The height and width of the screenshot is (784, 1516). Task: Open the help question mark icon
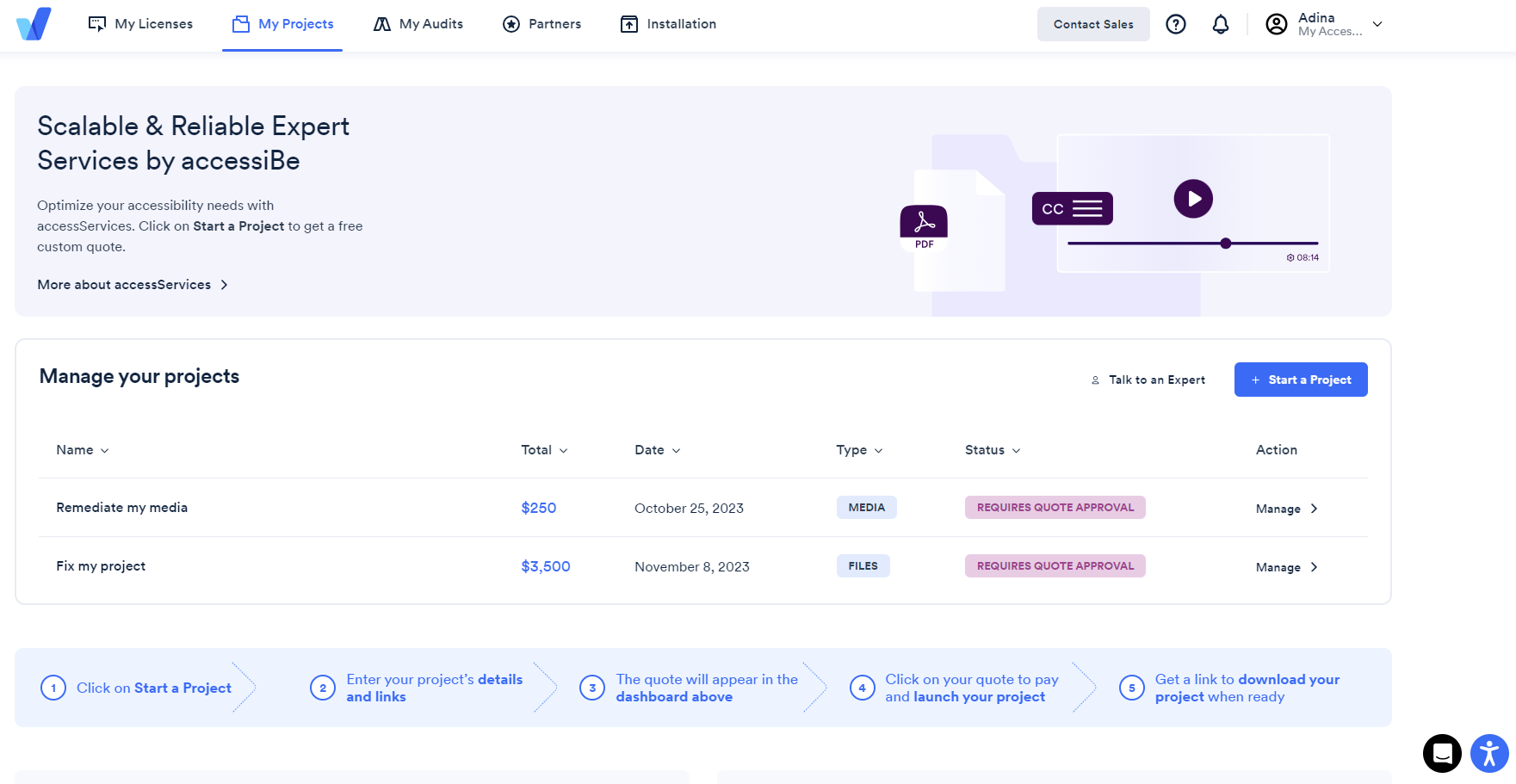tap(1176, 24)
